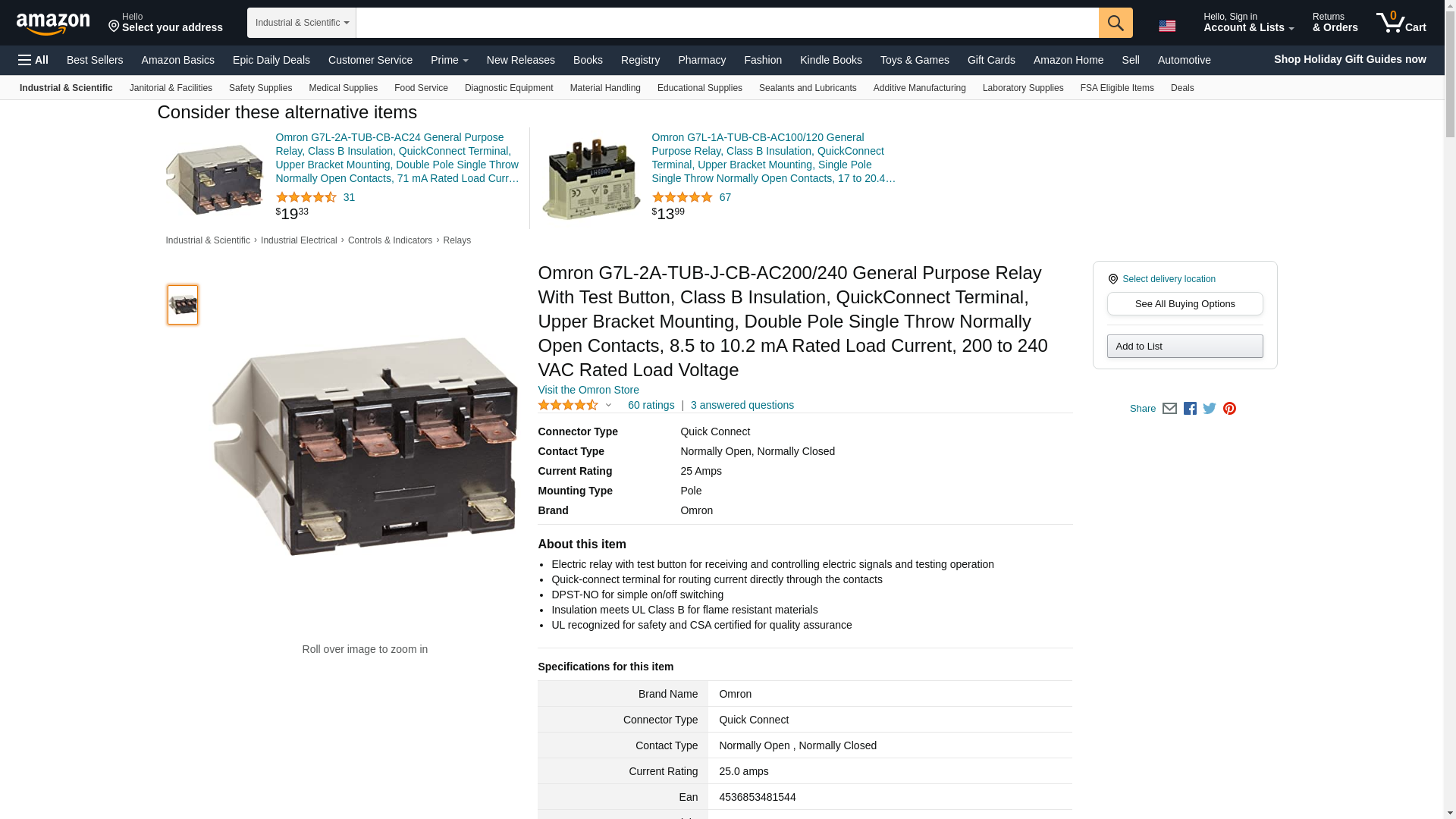The width and height of the screenshot is (1456, 819).
Task: Choose the US flag language selector
Action: pyautogui.click(x=1167, y=26)
